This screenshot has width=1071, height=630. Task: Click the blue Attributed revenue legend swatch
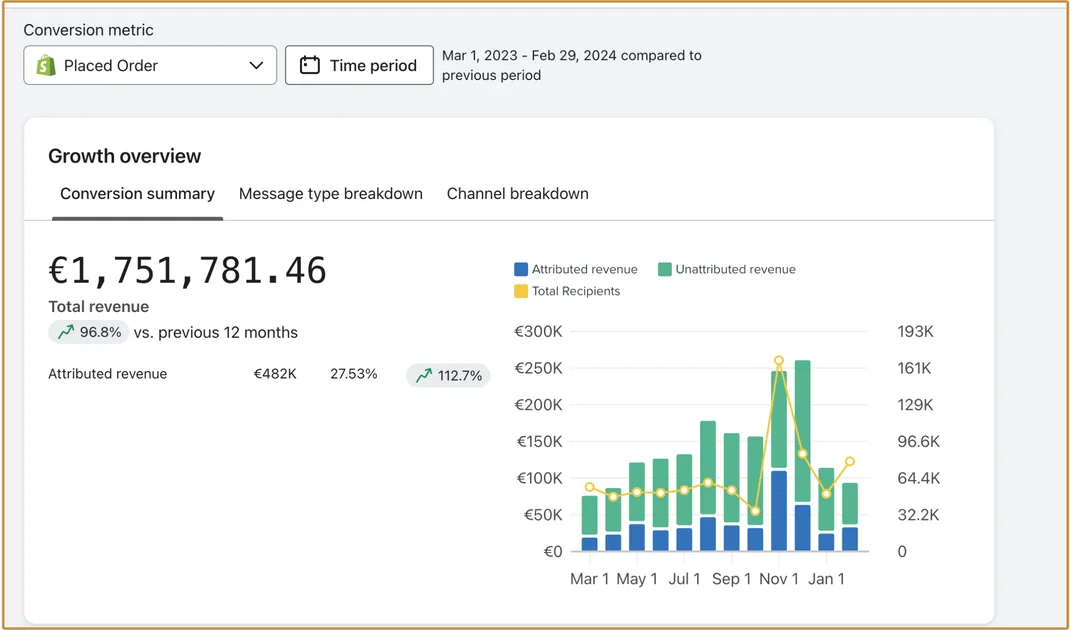(520, 269)
